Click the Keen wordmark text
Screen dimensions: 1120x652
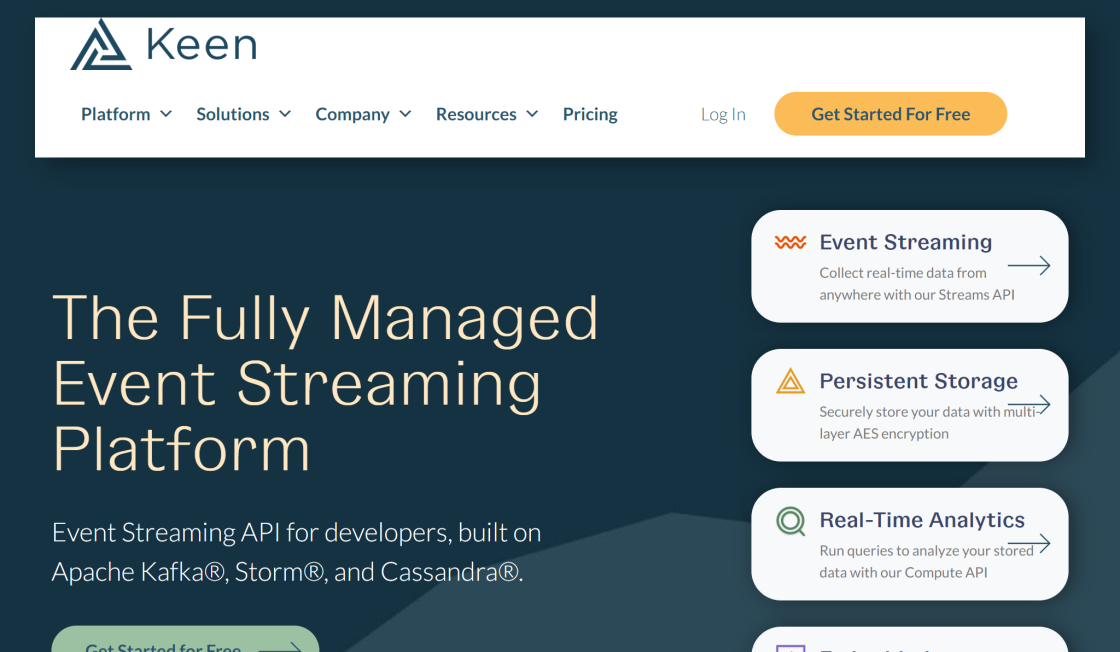201,45
